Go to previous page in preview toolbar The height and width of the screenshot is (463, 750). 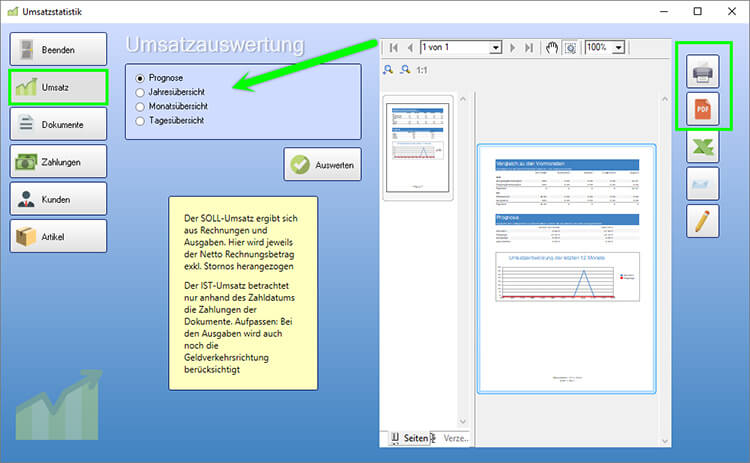pos(410,47)
